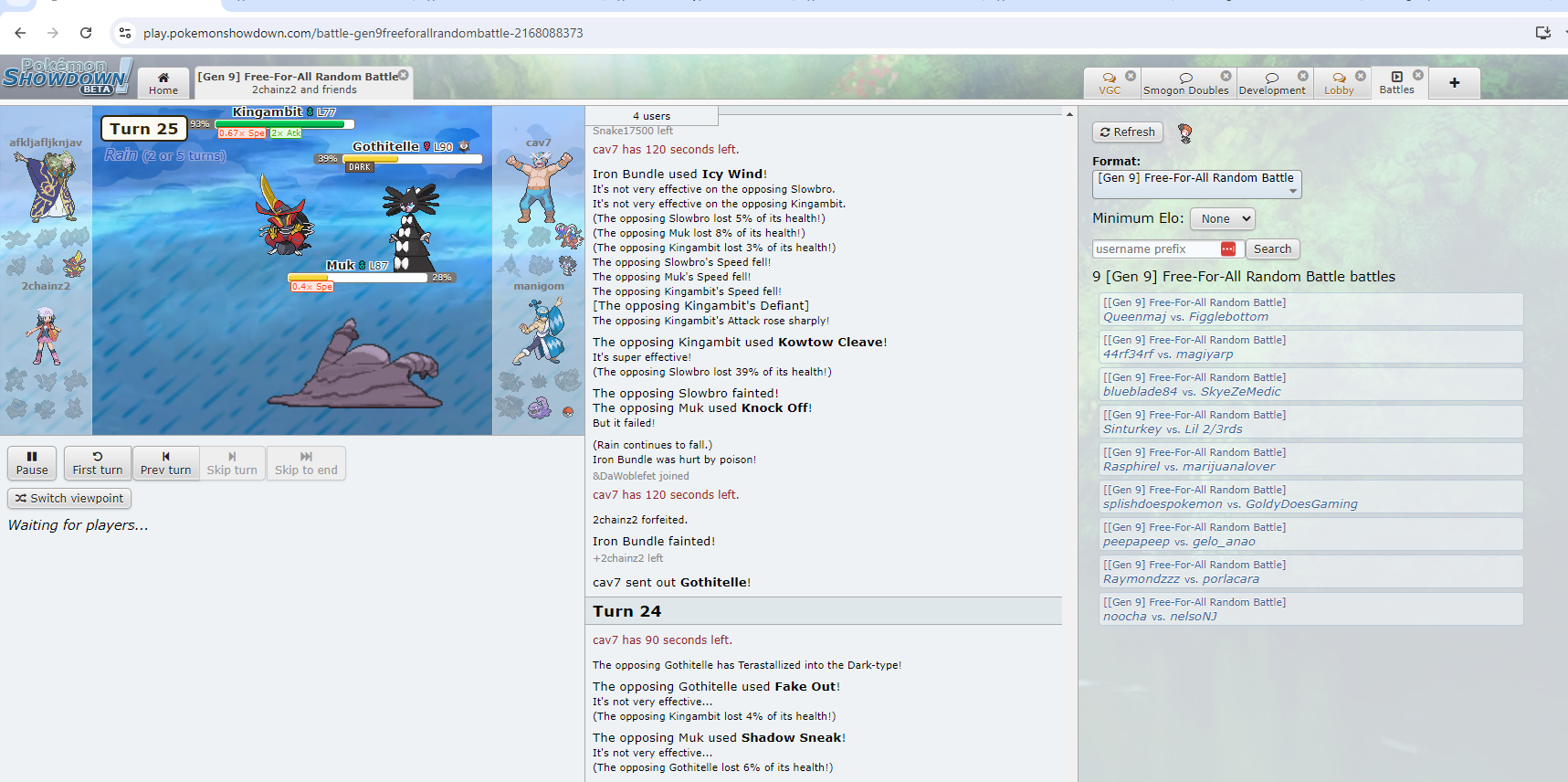Click the site info icon in address bar

125,33
